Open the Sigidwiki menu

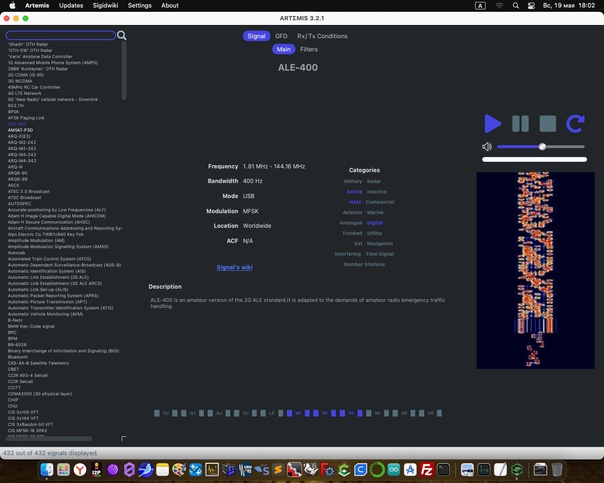(105, 5)
